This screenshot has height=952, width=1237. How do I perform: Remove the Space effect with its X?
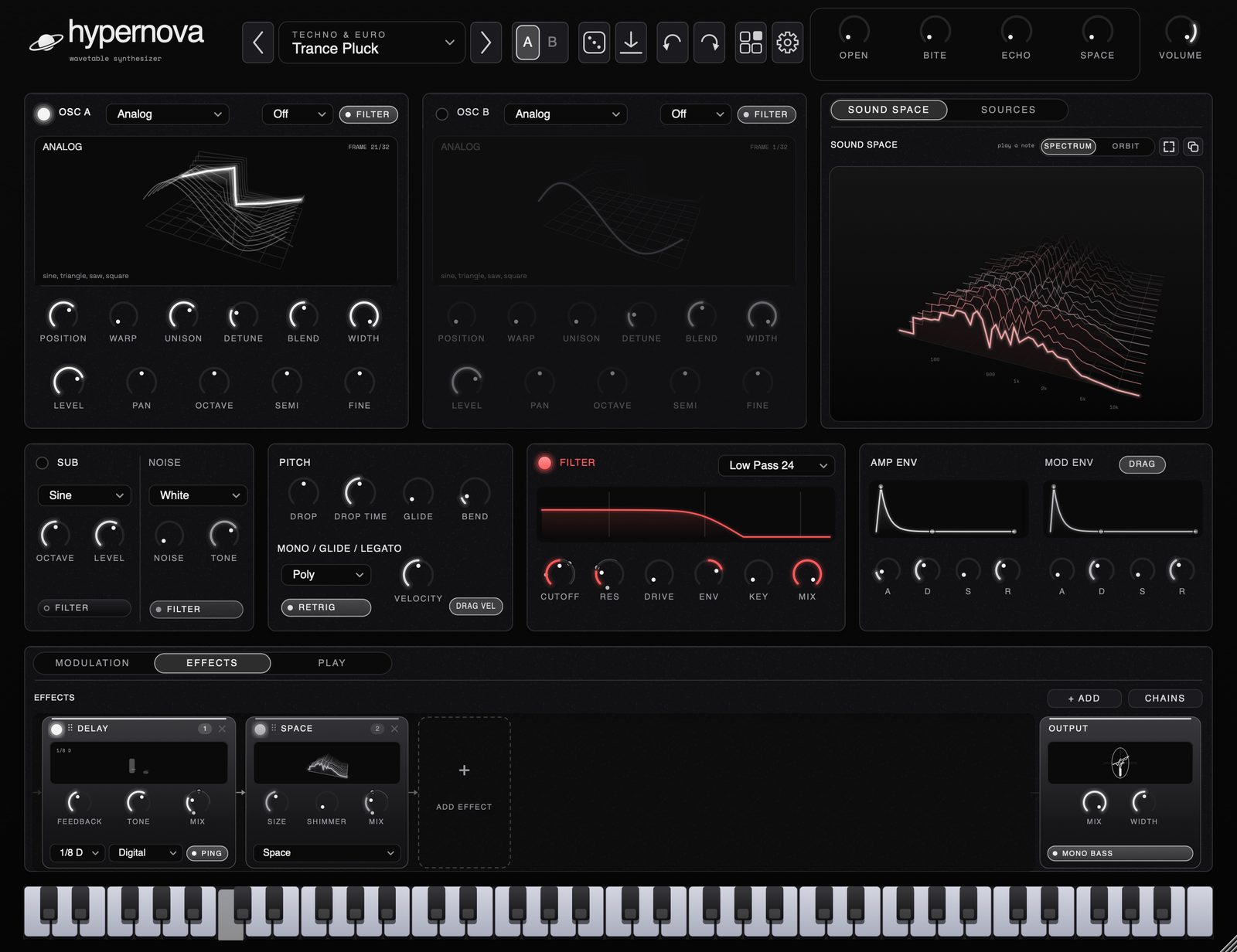click(394, 729)
